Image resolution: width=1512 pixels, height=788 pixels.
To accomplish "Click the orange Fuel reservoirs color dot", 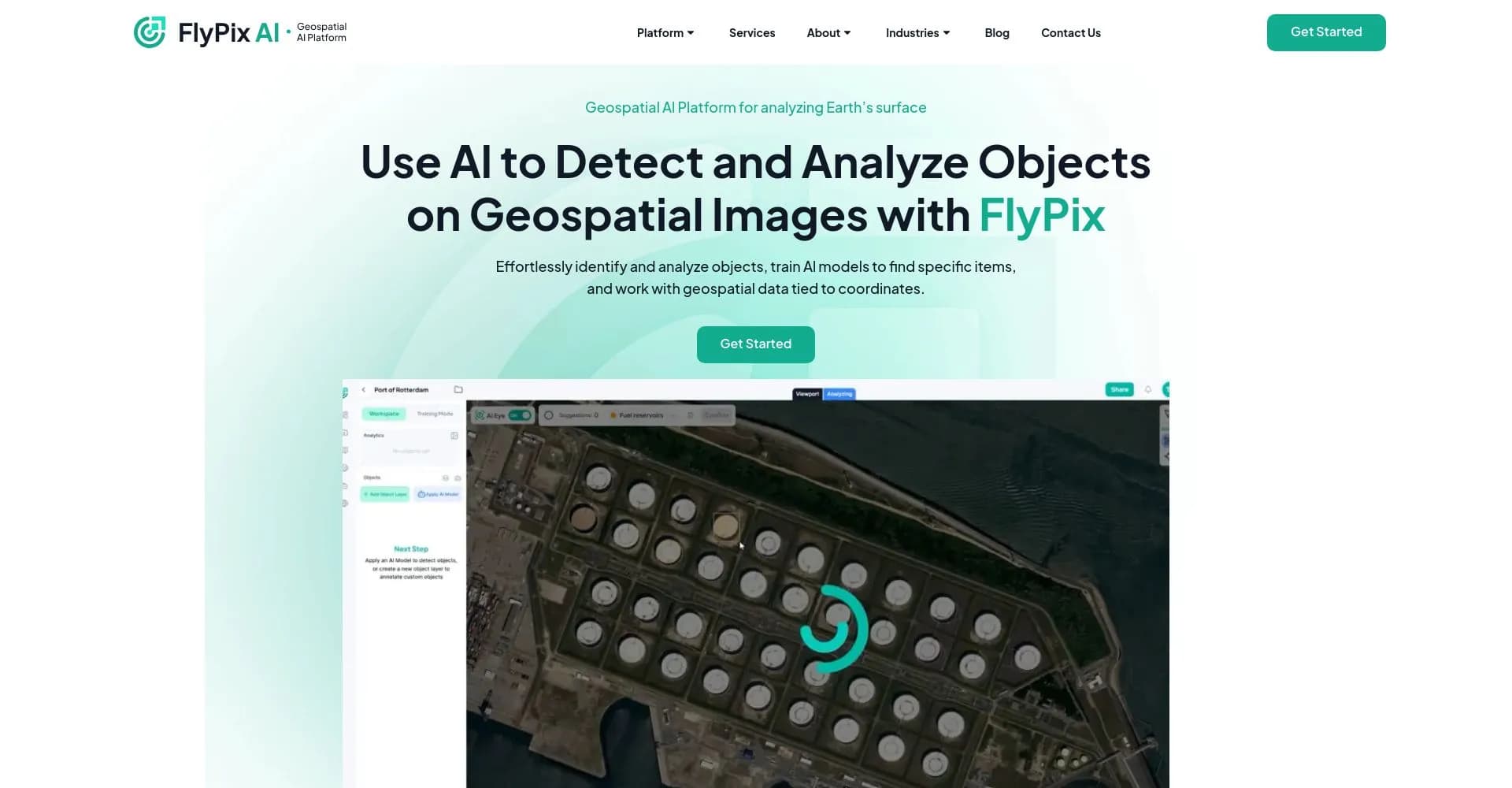I will pos(613,415).
